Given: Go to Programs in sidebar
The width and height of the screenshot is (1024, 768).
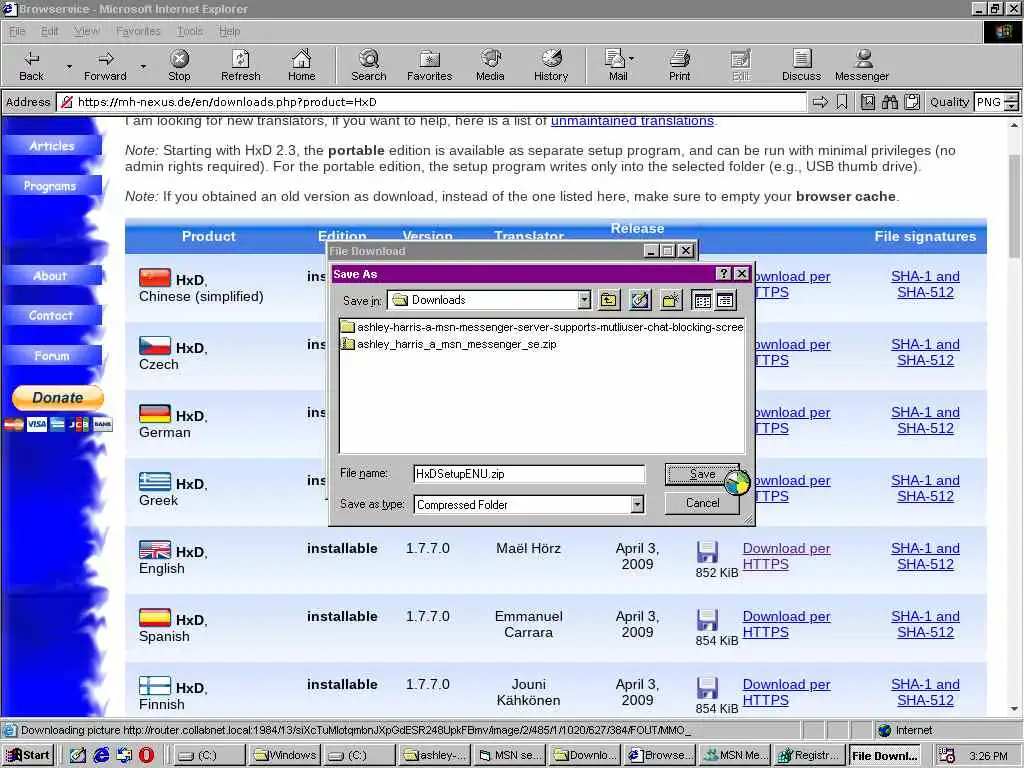Looking at the screenshot, I should tap(50, 186).
